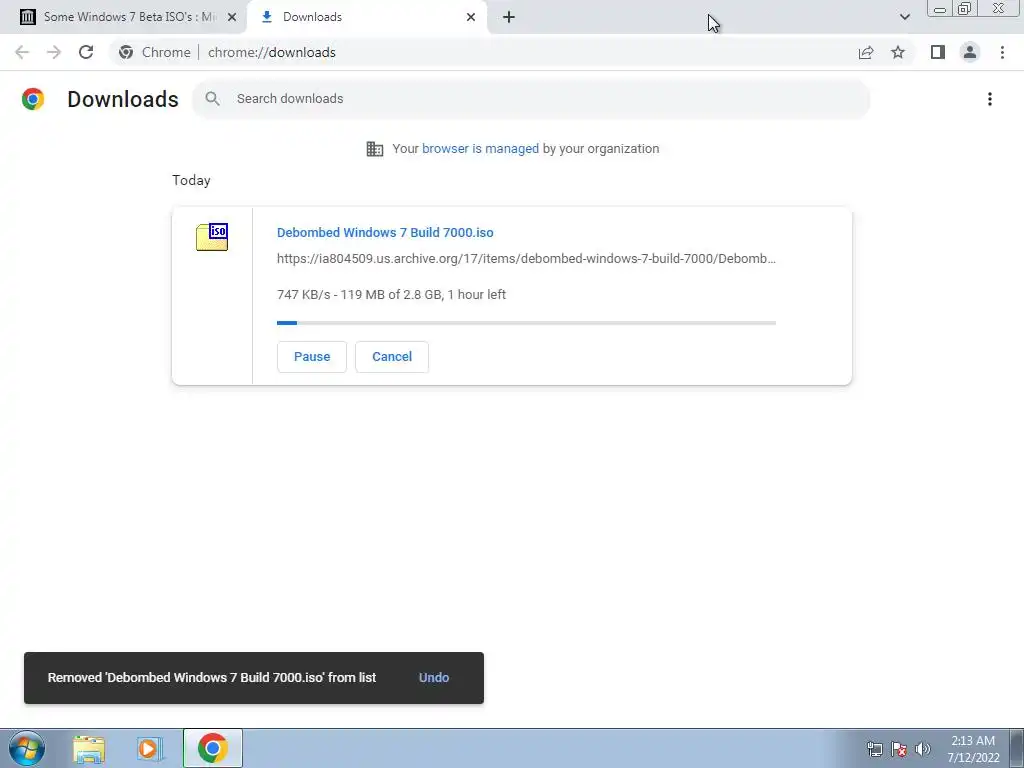Image resolution: width=1024 pixels, height=768 pixels.
Task: Open a new tab with the plus button
Action: tap(509, 17)
